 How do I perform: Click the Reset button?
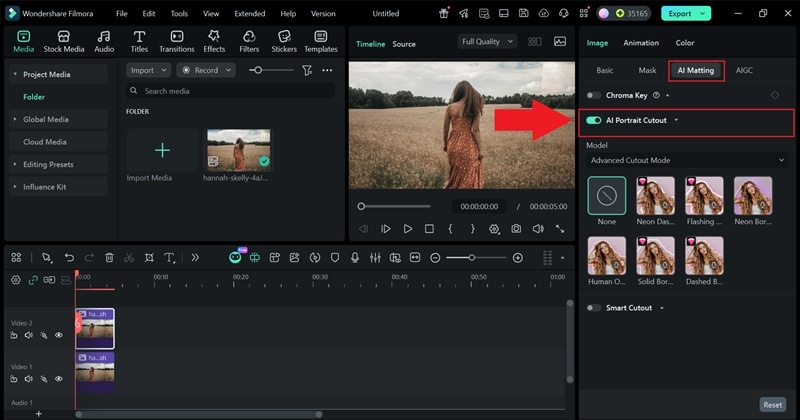pyautogui.click(x=772, y=405)
